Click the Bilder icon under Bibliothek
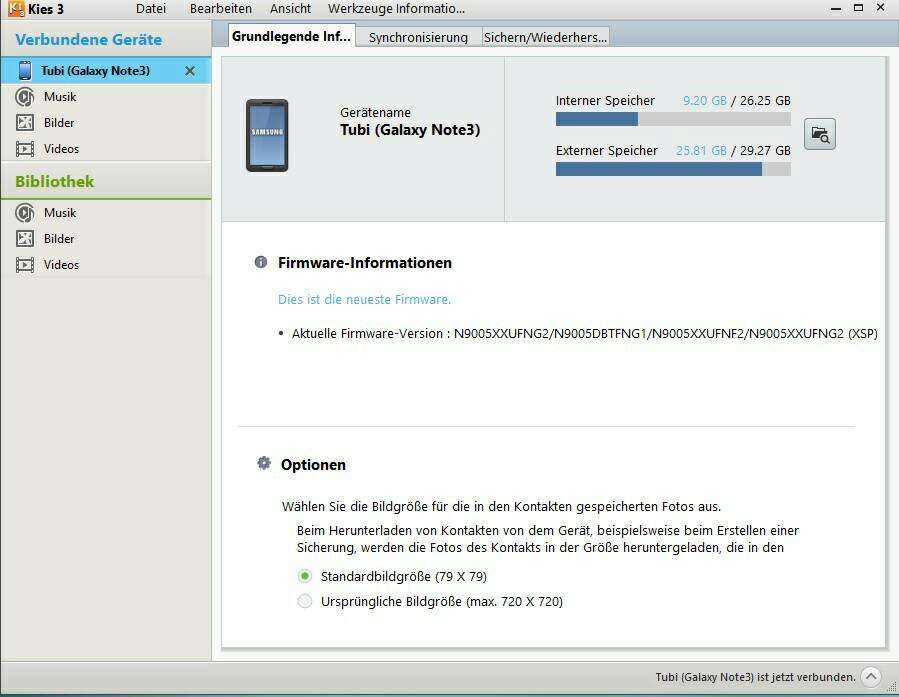The height and width of the screenshot is (697, 899). tap(25, 238)
